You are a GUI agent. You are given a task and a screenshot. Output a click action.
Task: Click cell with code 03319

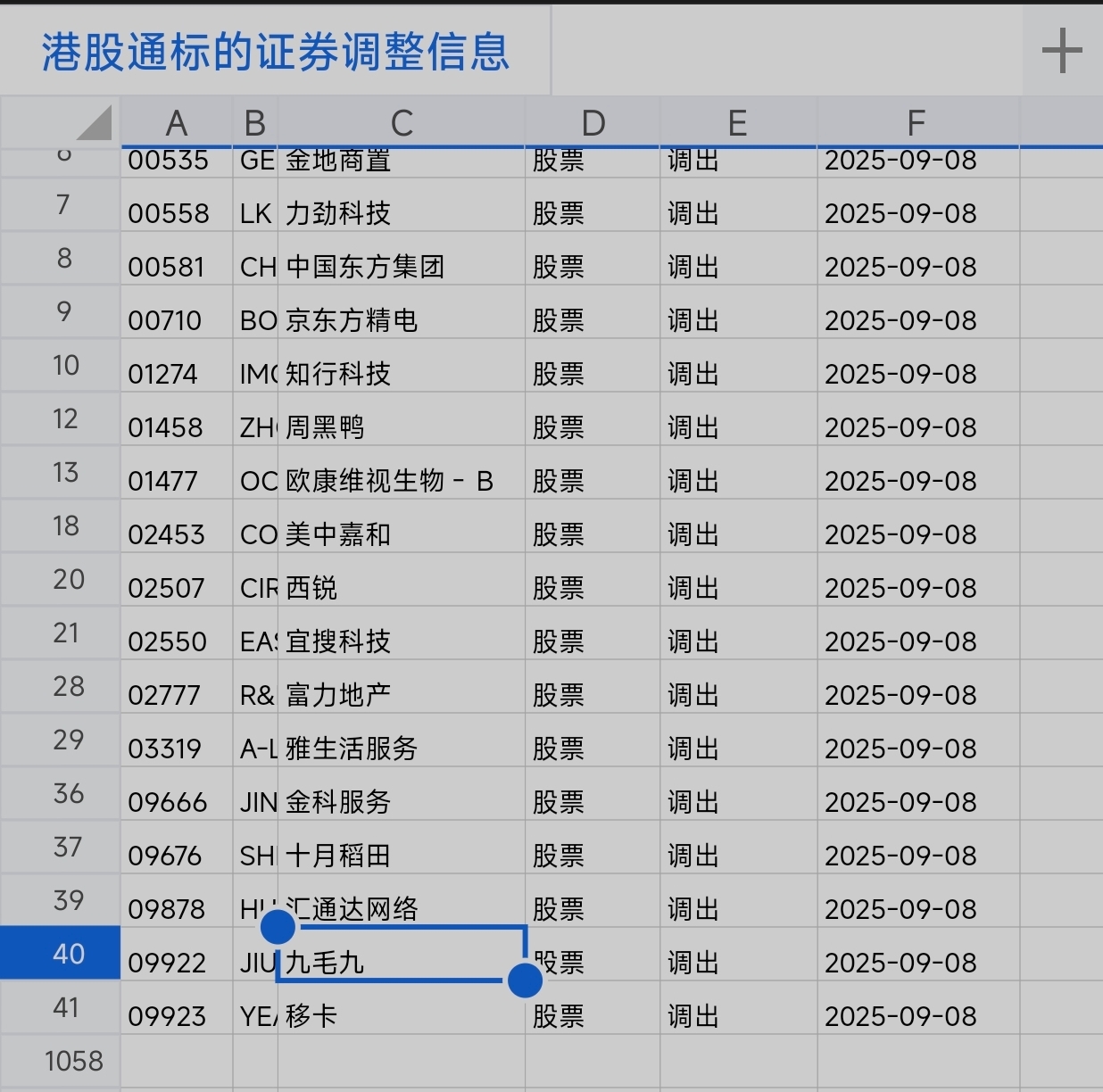tap(177, 740)
